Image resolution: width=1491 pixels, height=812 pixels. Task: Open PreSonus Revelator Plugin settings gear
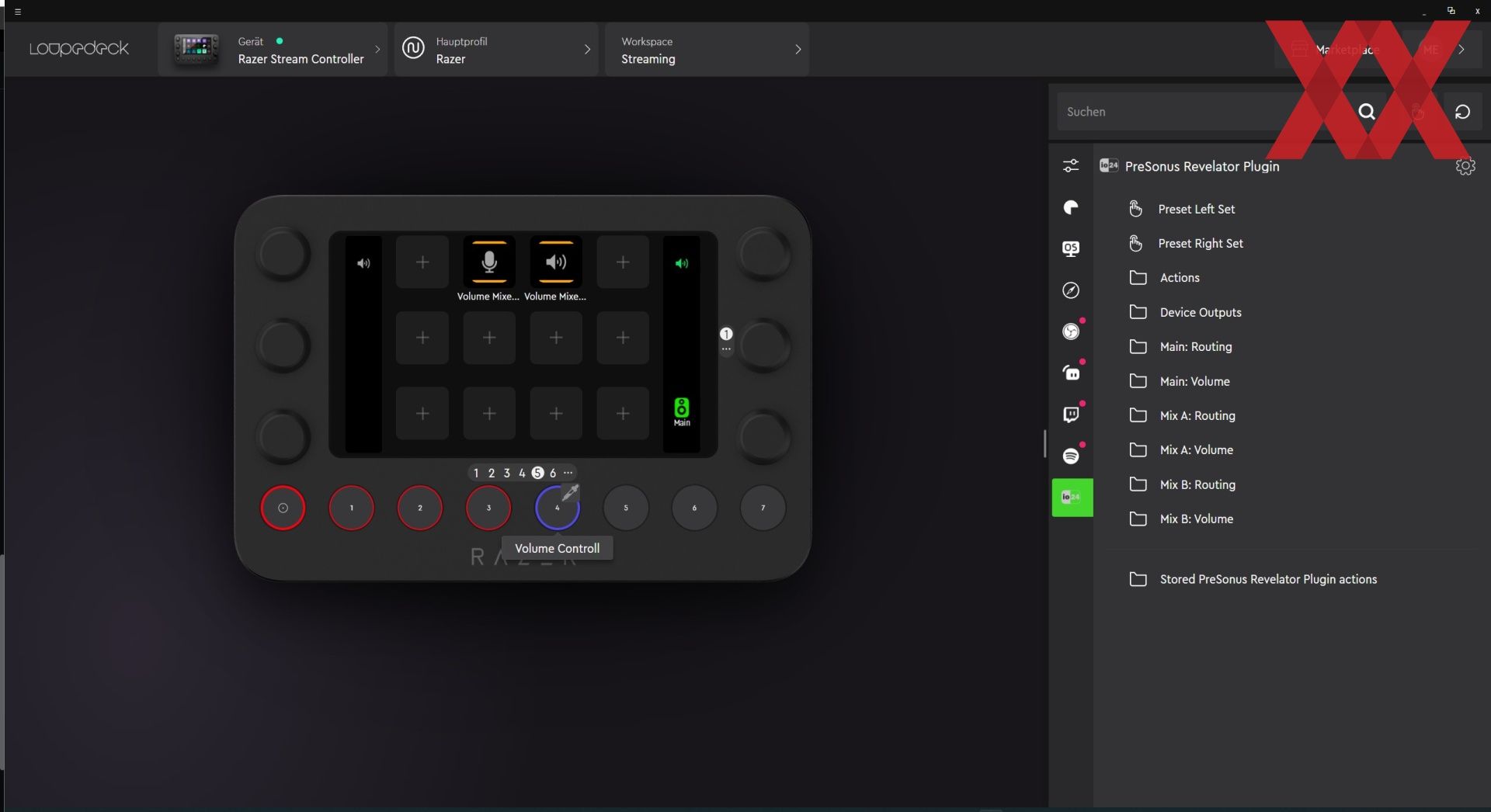(x=1465, y=166)
